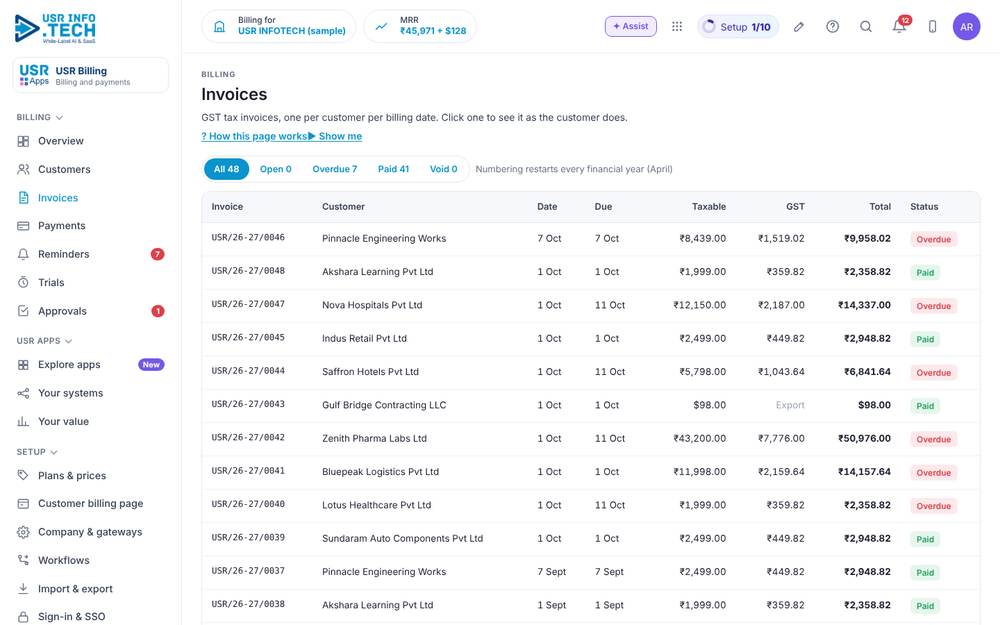The width and height of the screenshot is (1000, 625).
Task: Click the New badge on Explore apps
Action: pos(151,365)
